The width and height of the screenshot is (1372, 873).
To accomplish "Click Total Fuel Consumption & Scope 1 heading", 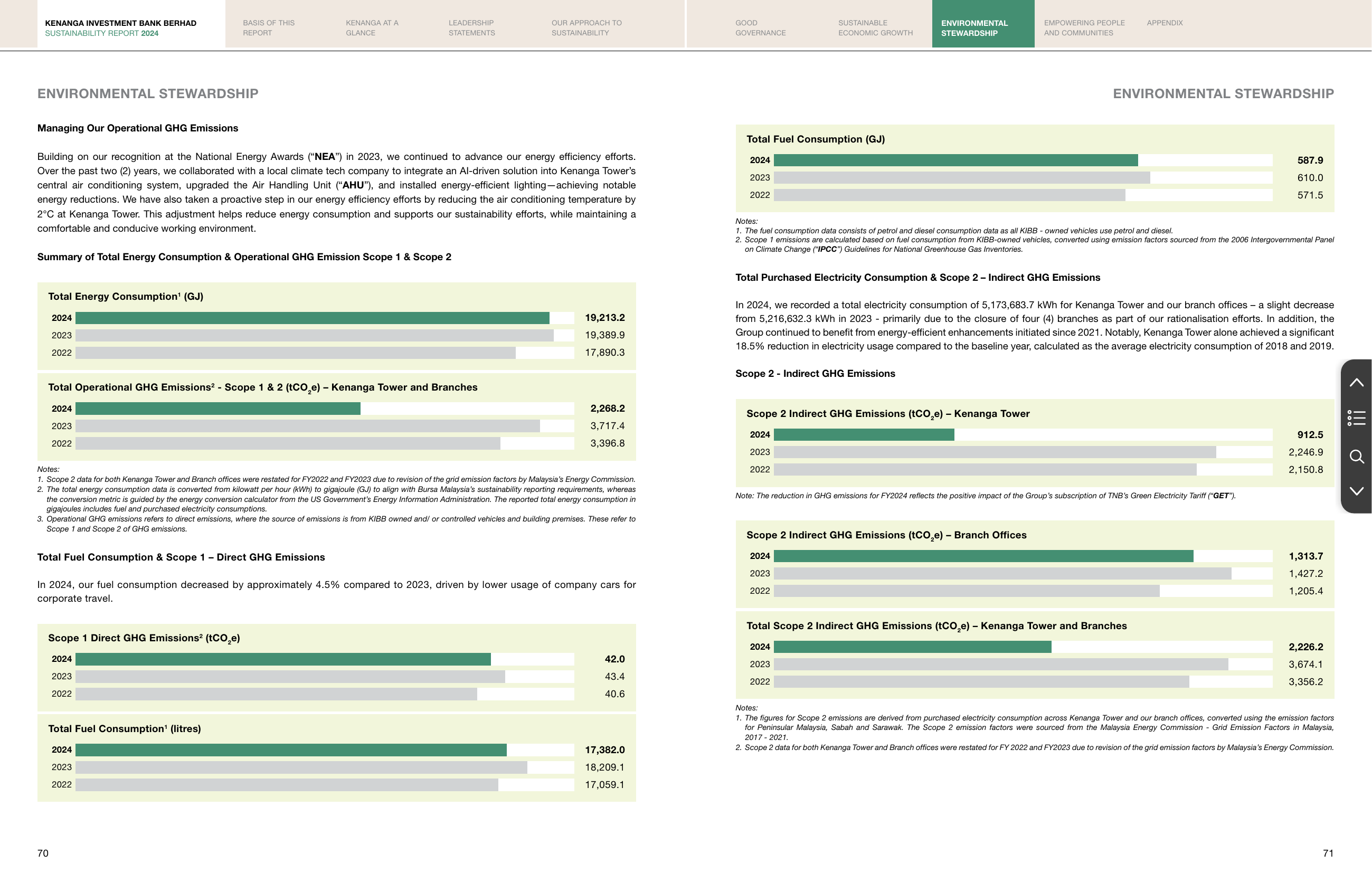I will click(x=181, y=557).
